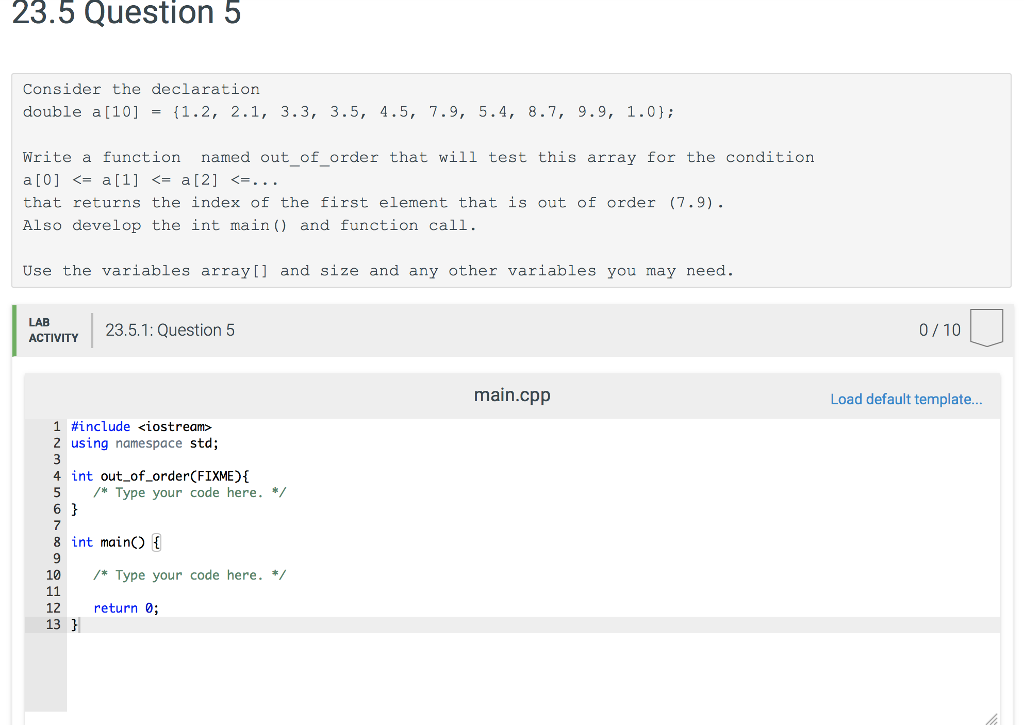Click the score badge icon beside 0 / 10
The image size is (1024, 725).
[986, 328]
